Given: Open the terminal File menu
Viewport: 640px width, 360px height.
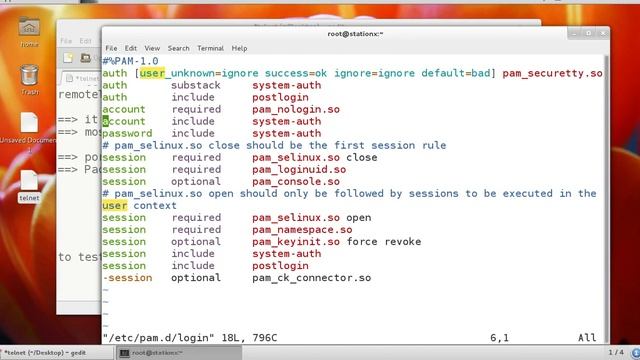Looking at the screenshot, I should pyautogui.click(x=111, y=48).
